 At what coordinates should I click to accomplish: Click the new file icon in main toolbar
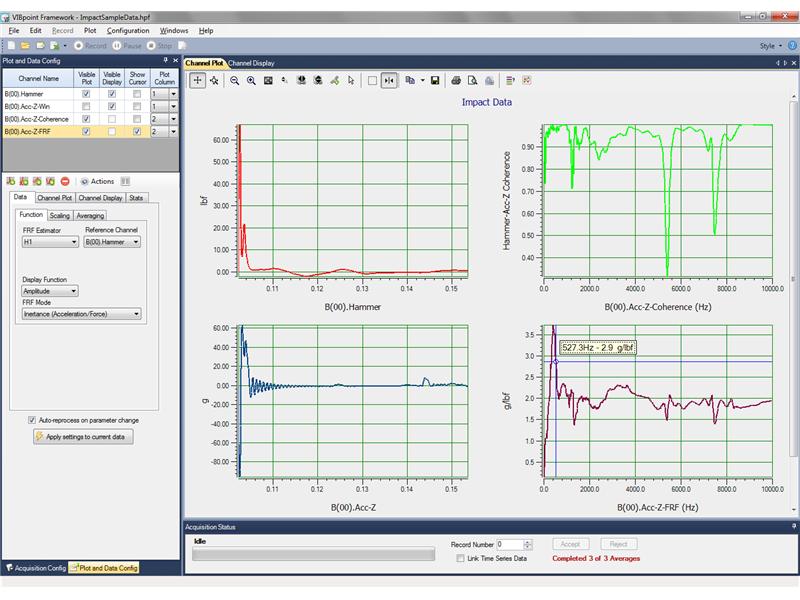pyautogui.click(x=11, y=45)
